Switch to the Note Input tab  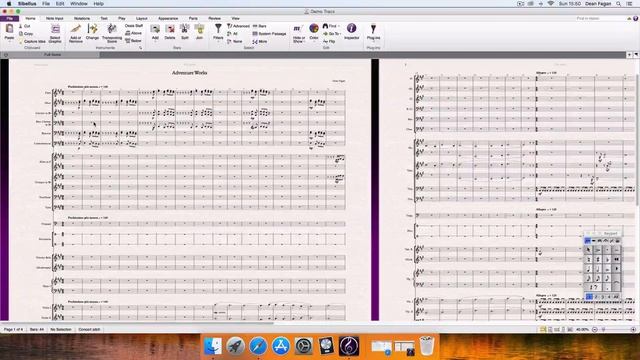point(54,18)
